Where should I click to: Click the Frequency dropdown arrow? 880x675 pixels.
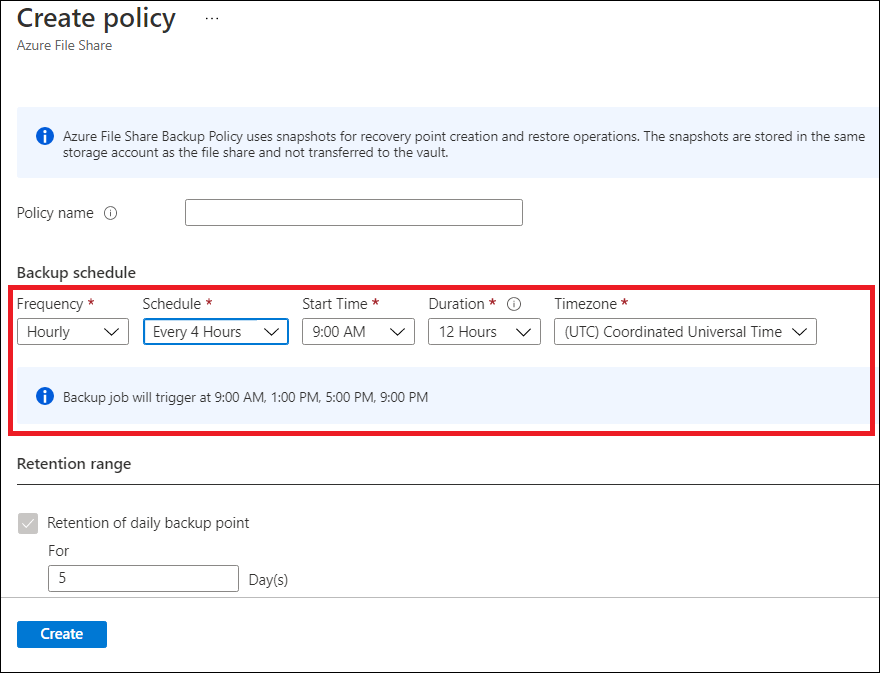[x=112, y=331]
